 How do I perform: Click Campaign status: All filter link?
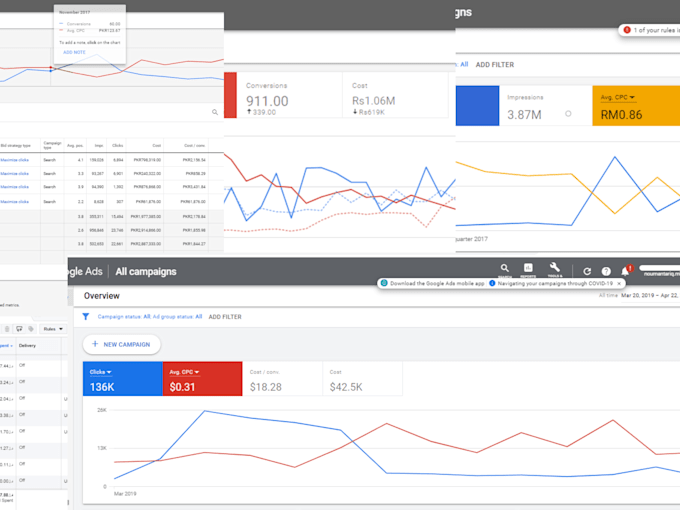point(124,317)
